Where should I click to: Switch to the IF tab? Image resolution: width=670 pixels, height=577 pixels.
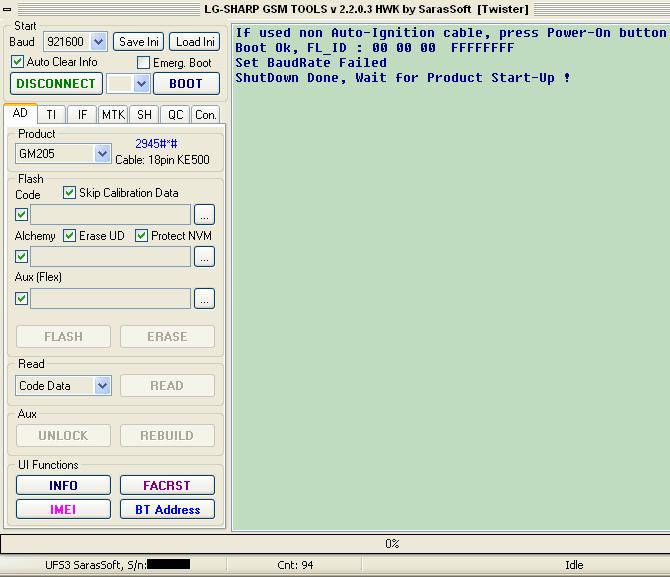tap(82, 115)
